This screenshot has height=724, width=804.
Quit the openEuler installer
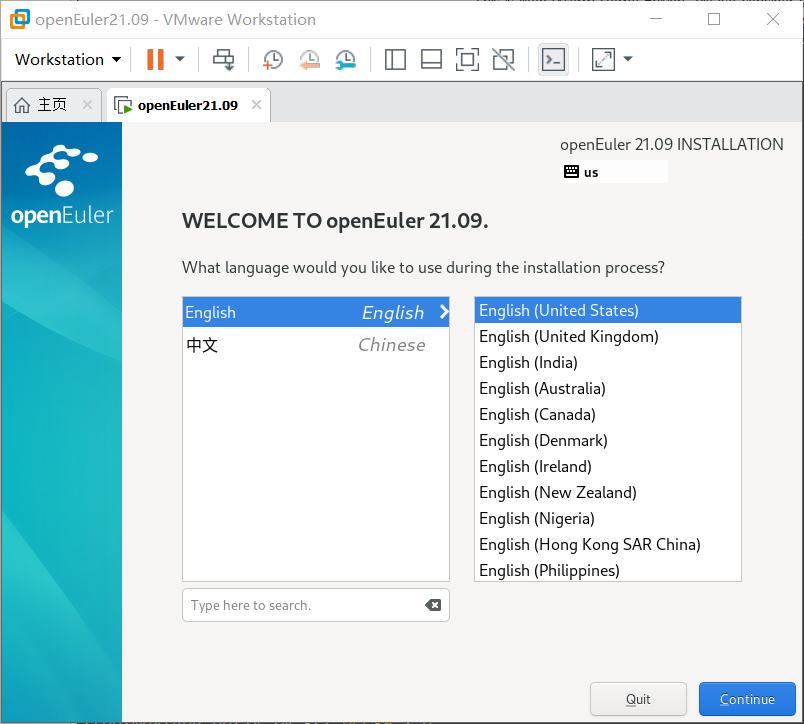638,699
